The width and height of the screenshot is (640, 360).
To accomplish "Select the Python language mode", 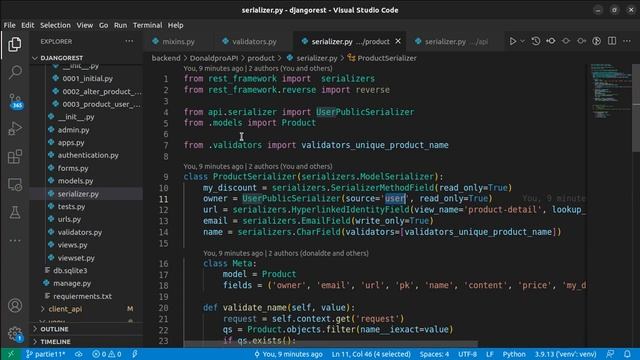I will click(514, 354).
